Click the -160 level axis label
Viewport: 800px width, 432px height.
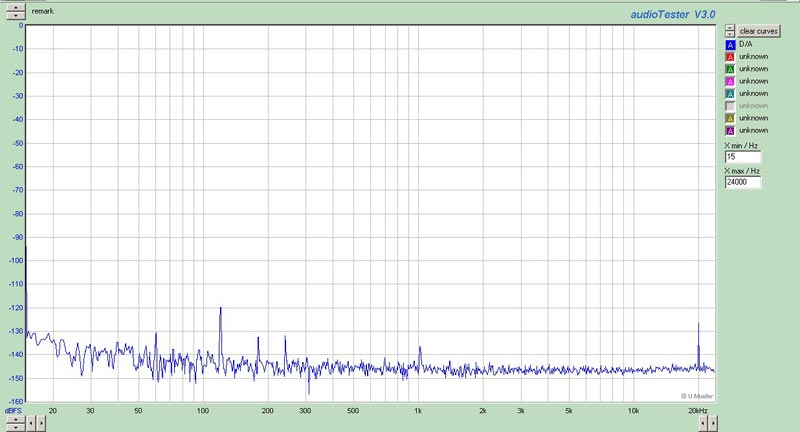tap(15, 402)
